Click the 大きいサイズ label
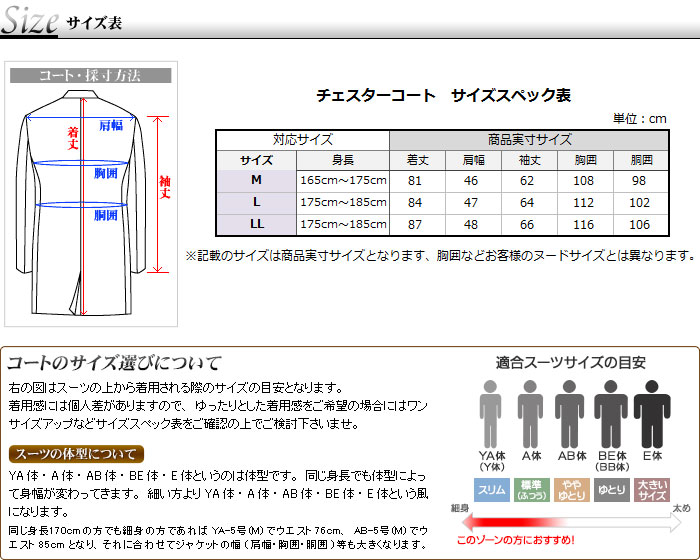The width and height of the screenshot is (700, 560). coord(652,490)
